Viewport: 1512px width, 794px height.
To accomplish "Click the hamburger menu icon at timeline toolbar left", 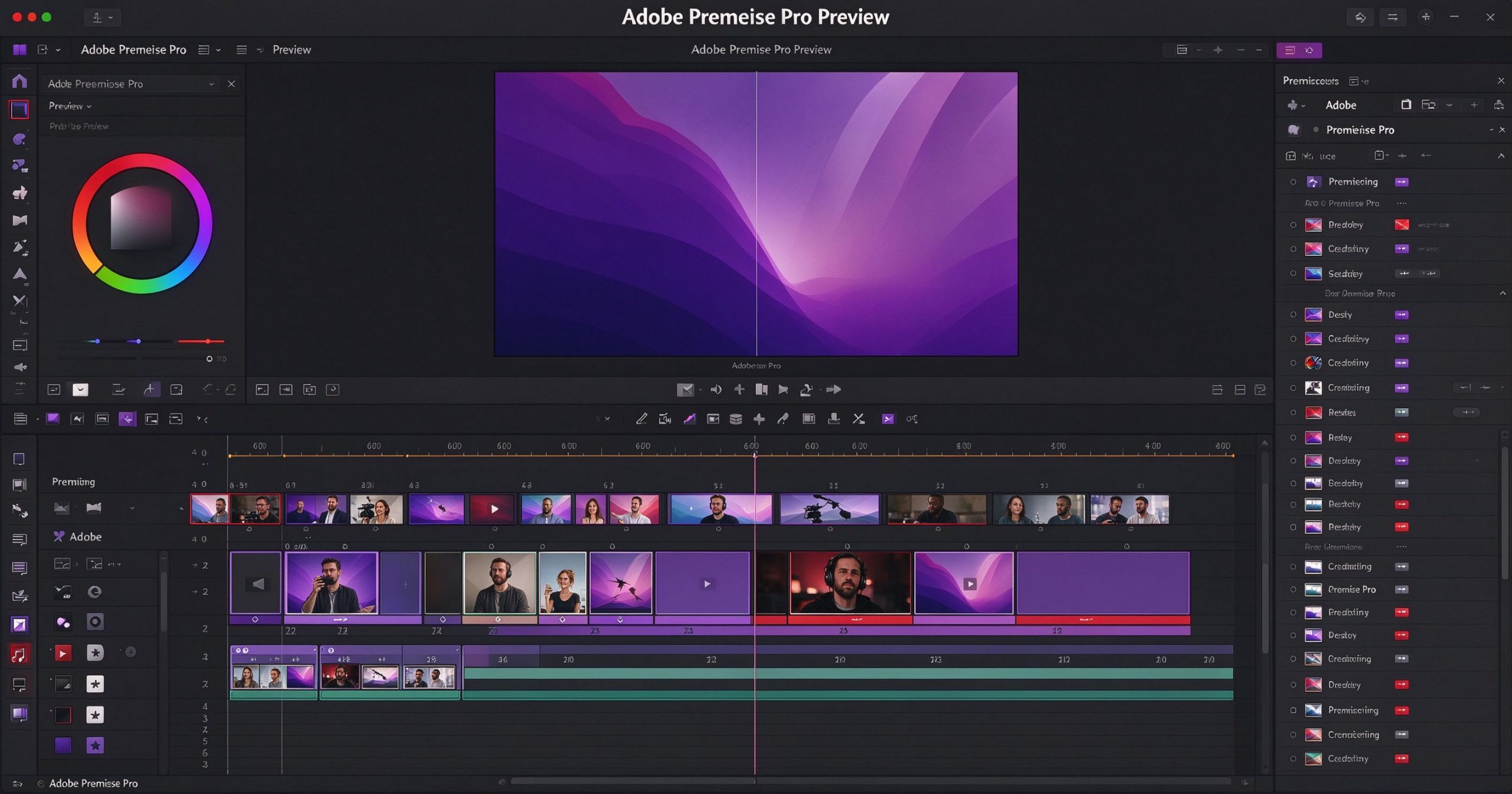I will pyautogui.click(x=21, y=419).
